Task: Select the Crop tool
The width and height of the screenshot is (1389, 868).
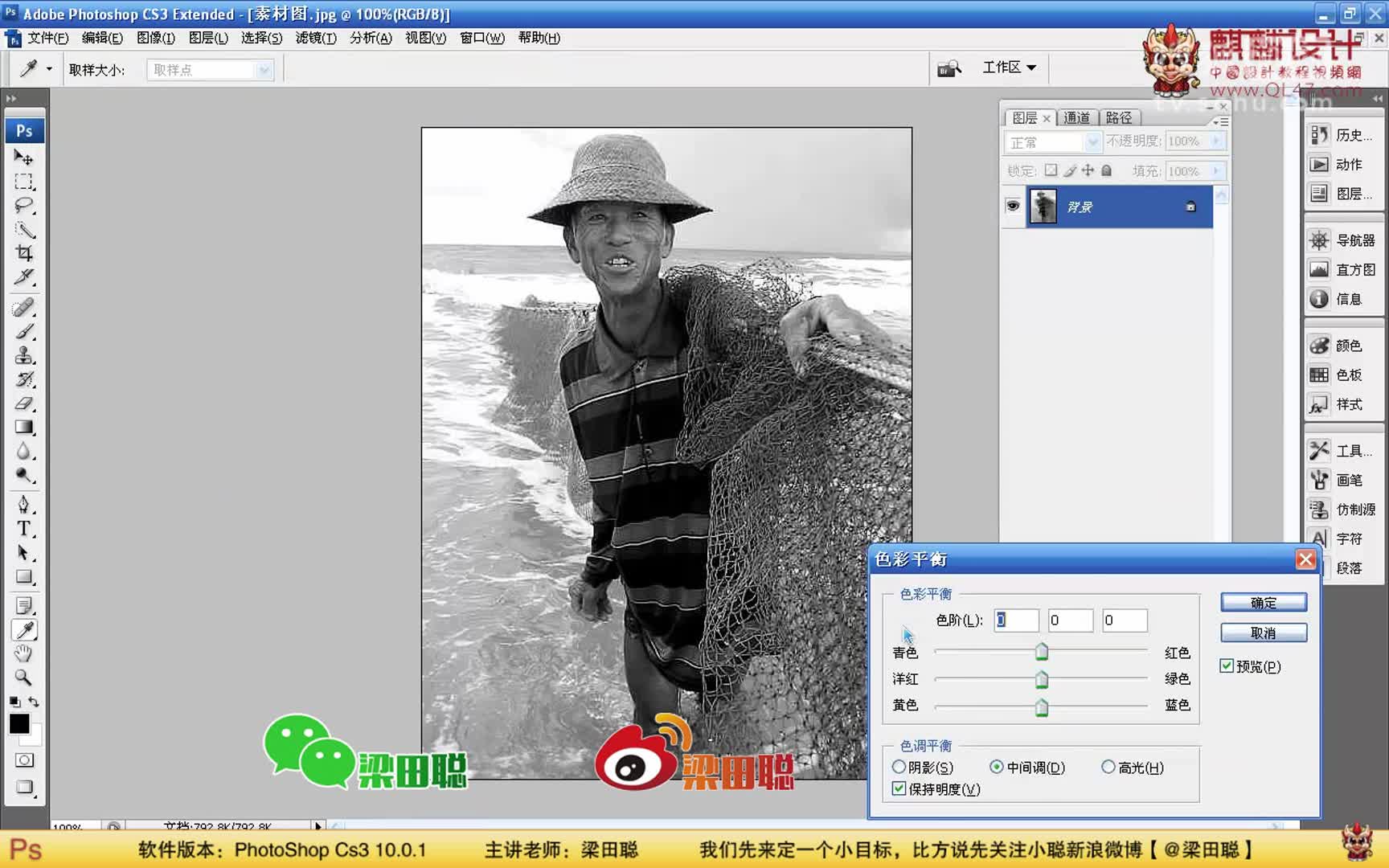Action: coord(24,254)
